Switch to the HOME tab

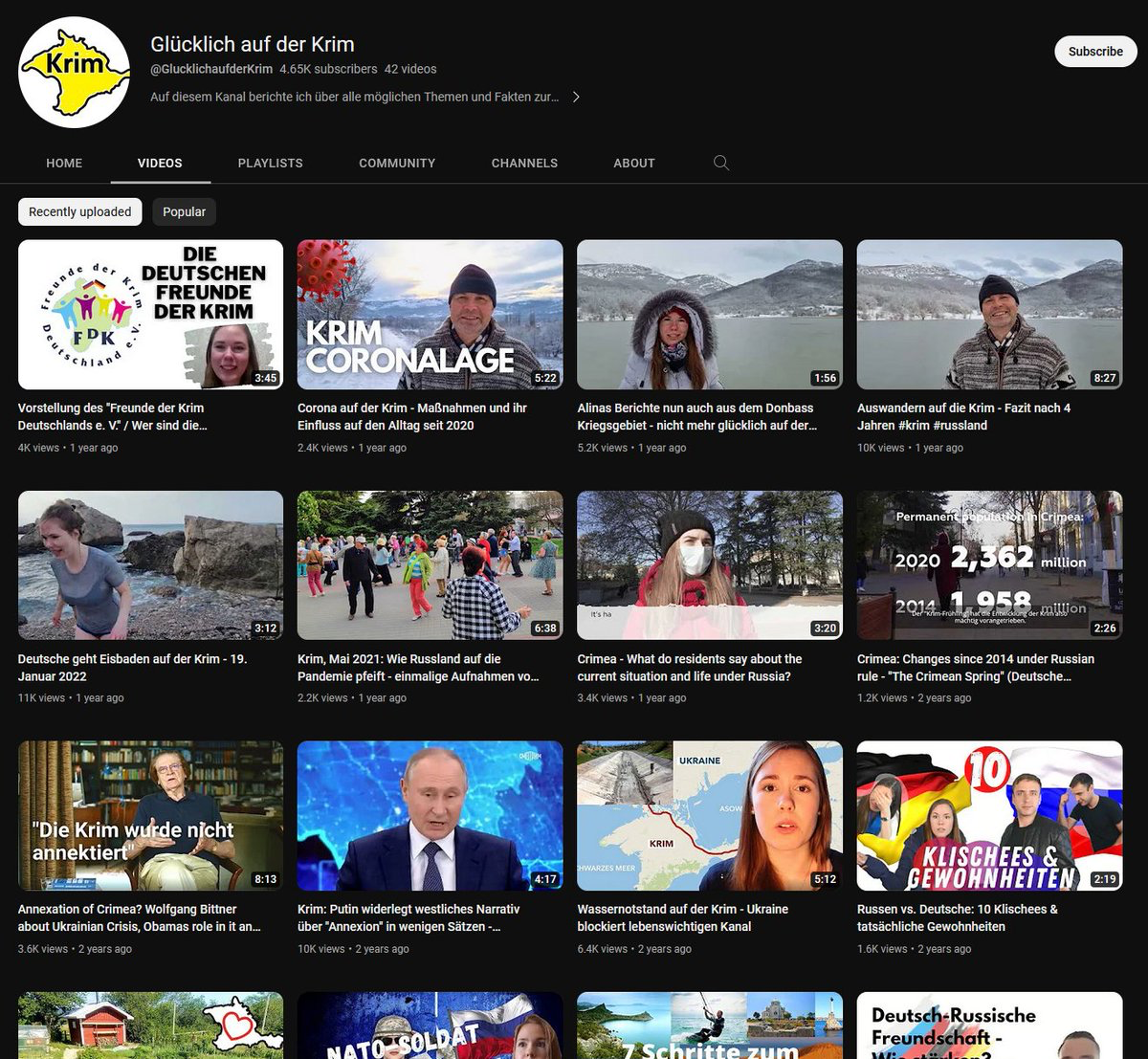click(x=64, y=163)
